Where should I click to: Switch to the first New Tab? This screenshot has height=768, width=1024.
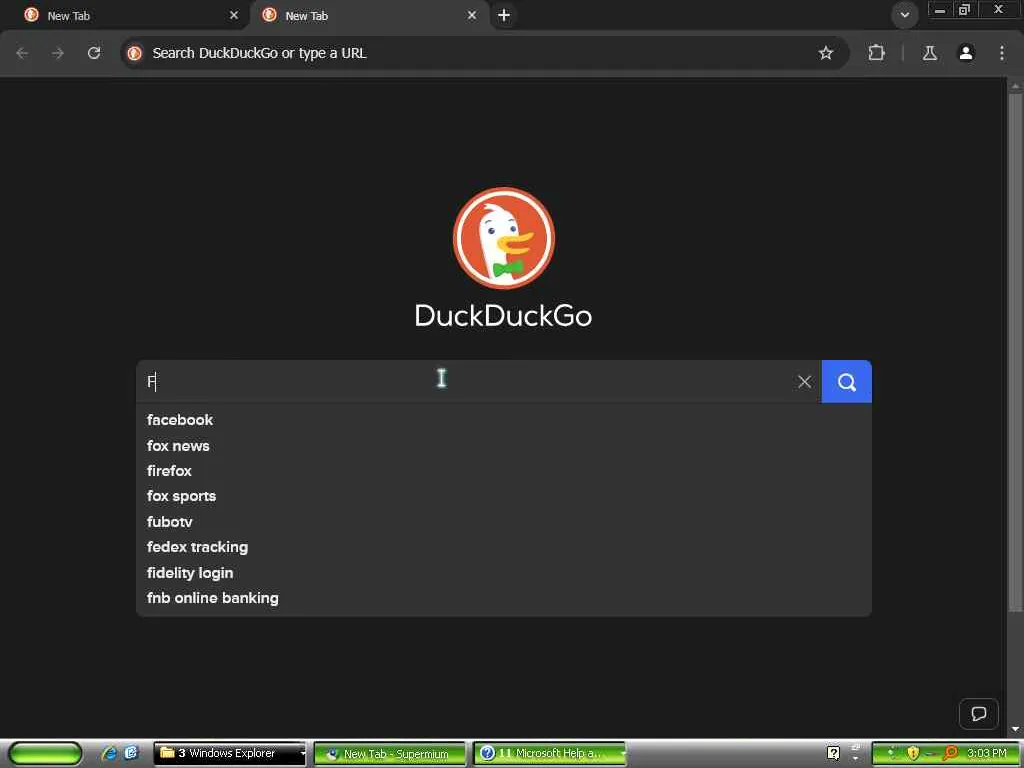125,16
